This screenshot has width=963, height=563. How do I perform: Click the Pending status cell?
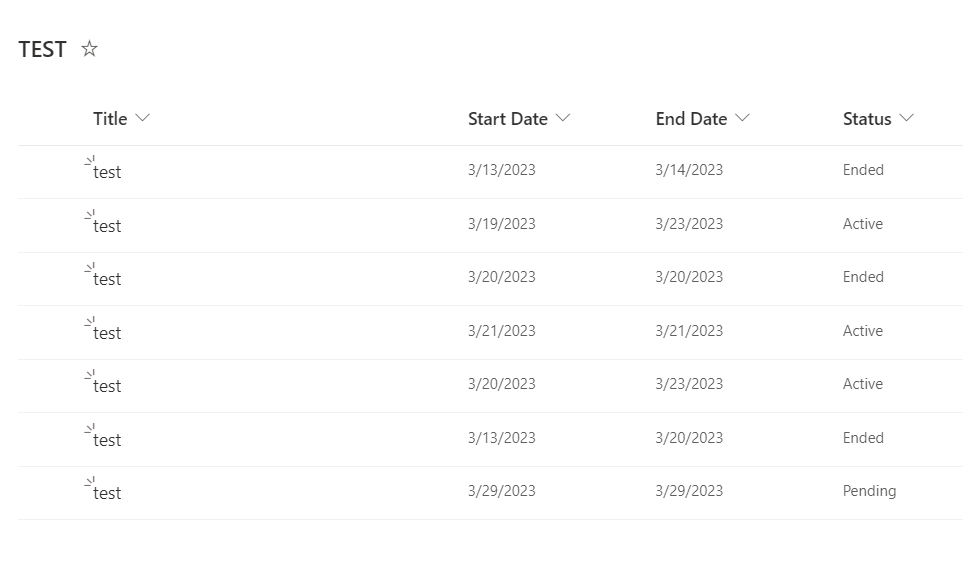coord(869,491)
